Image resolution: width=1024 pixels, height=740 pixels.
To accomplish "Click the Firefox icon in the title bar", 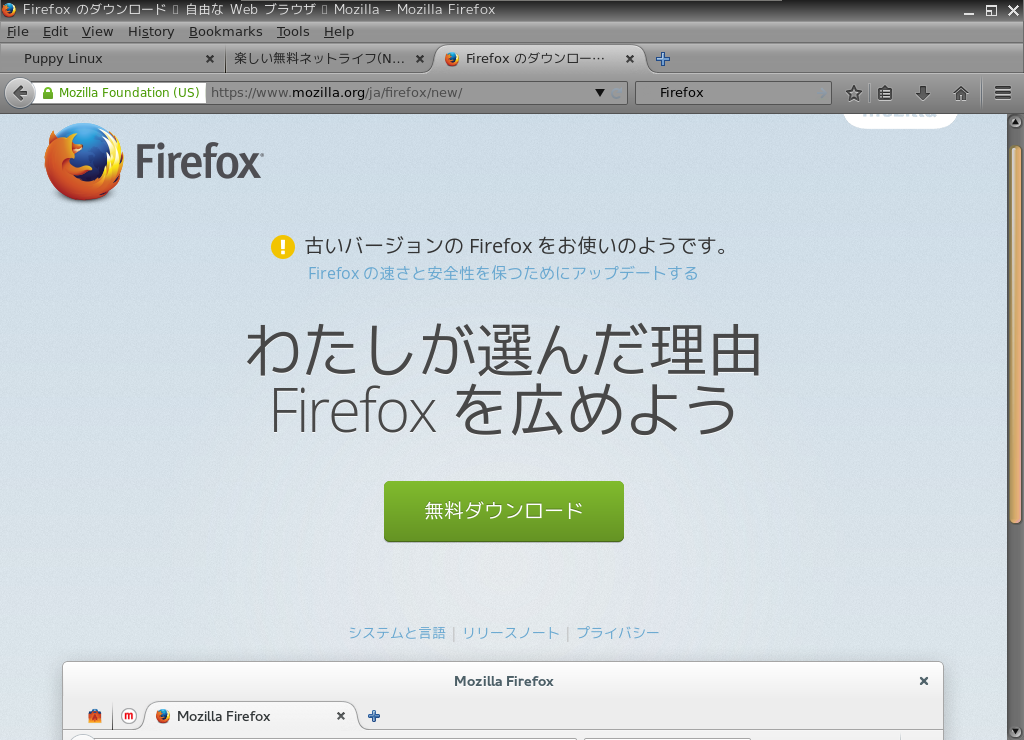I will [9, 9].
